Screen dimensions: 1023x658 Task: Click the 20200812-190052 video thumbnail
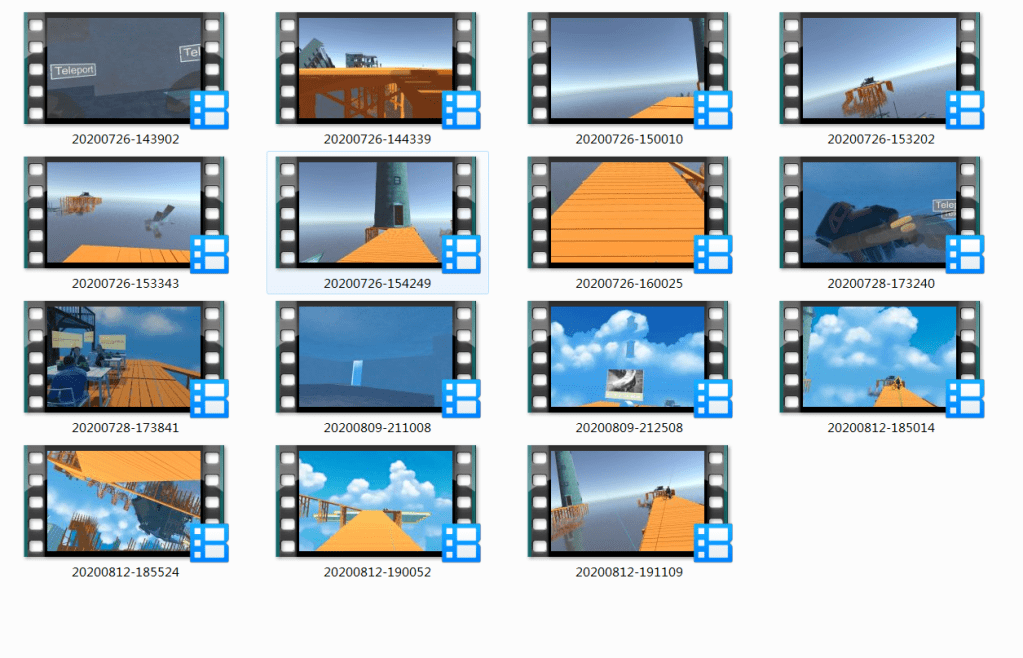[377, 501]
